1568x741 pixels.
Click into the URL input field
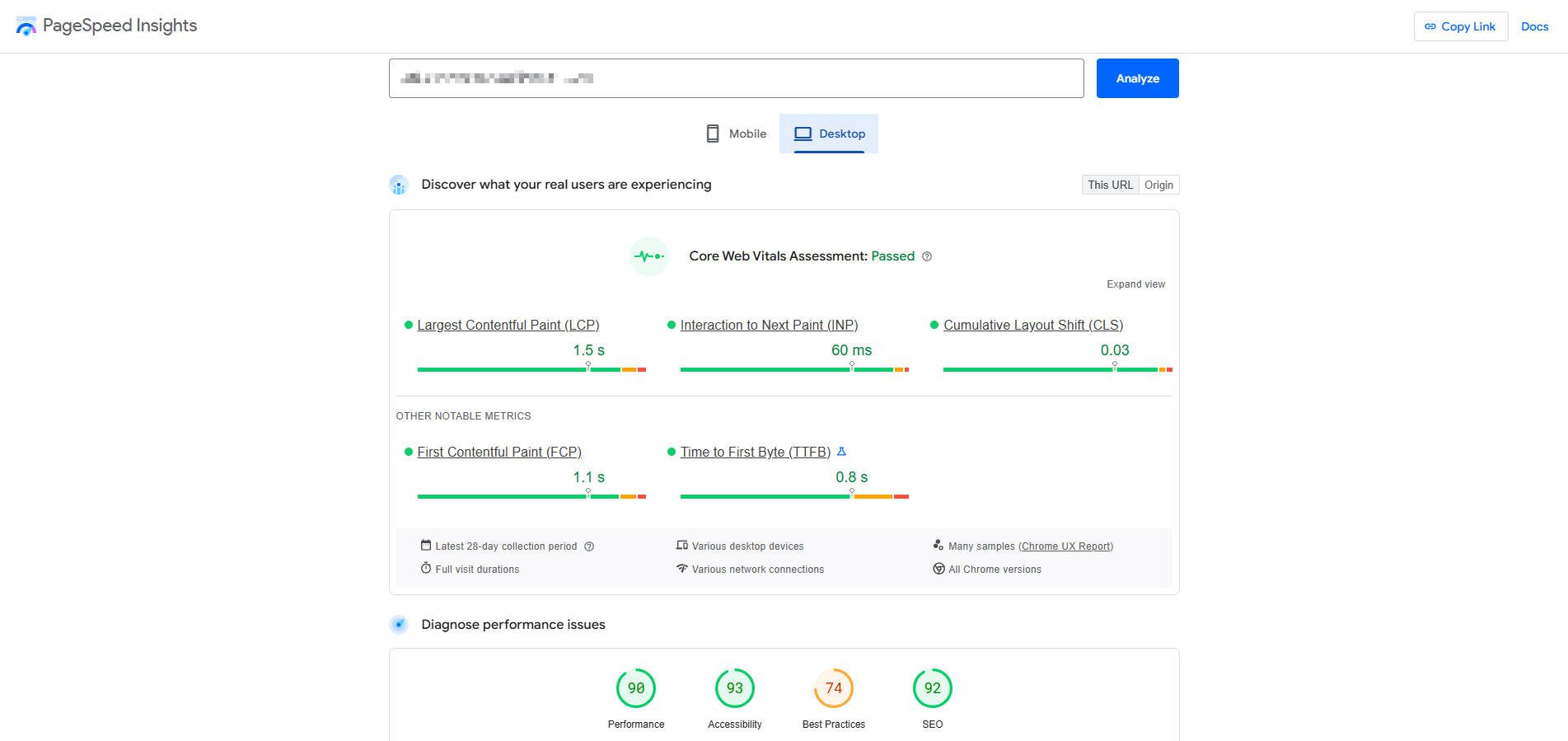[736, 78]
